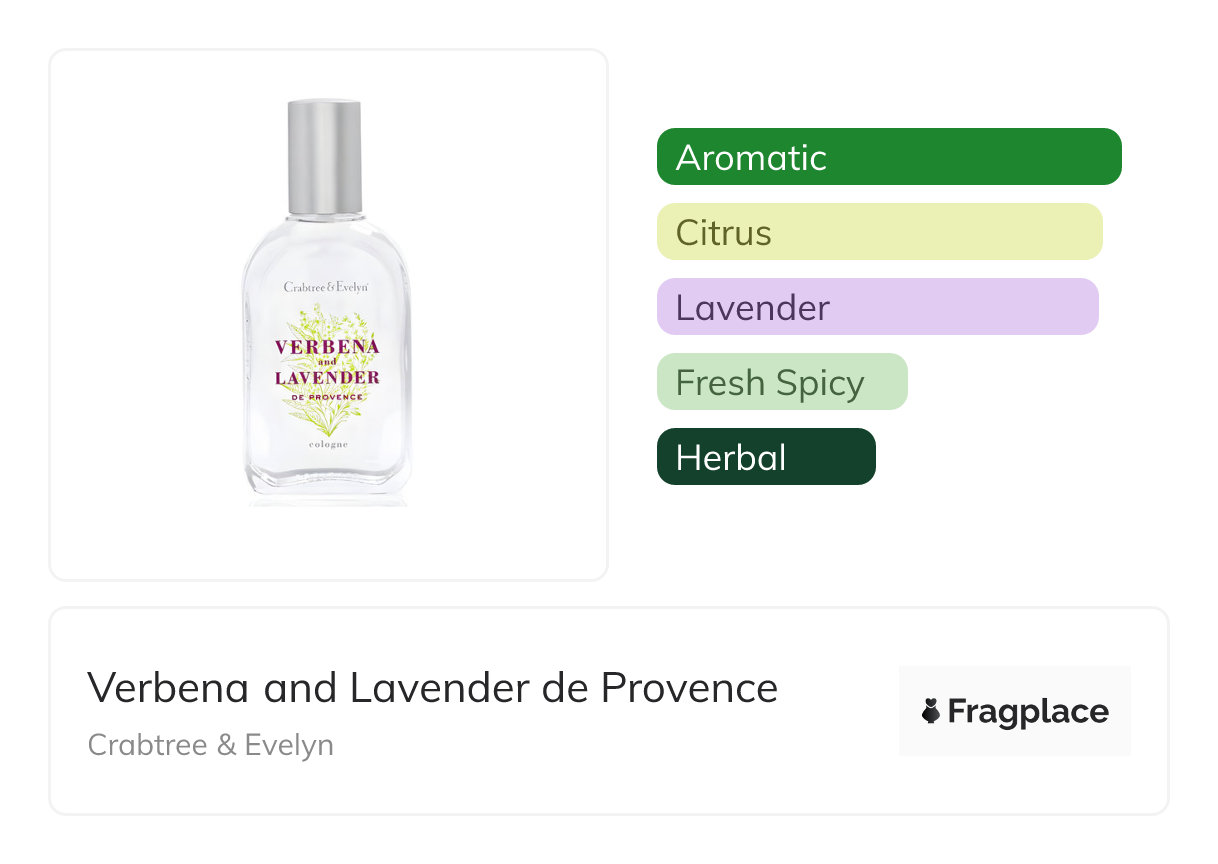This screenshot has height=864, width=1218.
Task: Click the small word 'and' on the bottle label
Action: [327, 362]
